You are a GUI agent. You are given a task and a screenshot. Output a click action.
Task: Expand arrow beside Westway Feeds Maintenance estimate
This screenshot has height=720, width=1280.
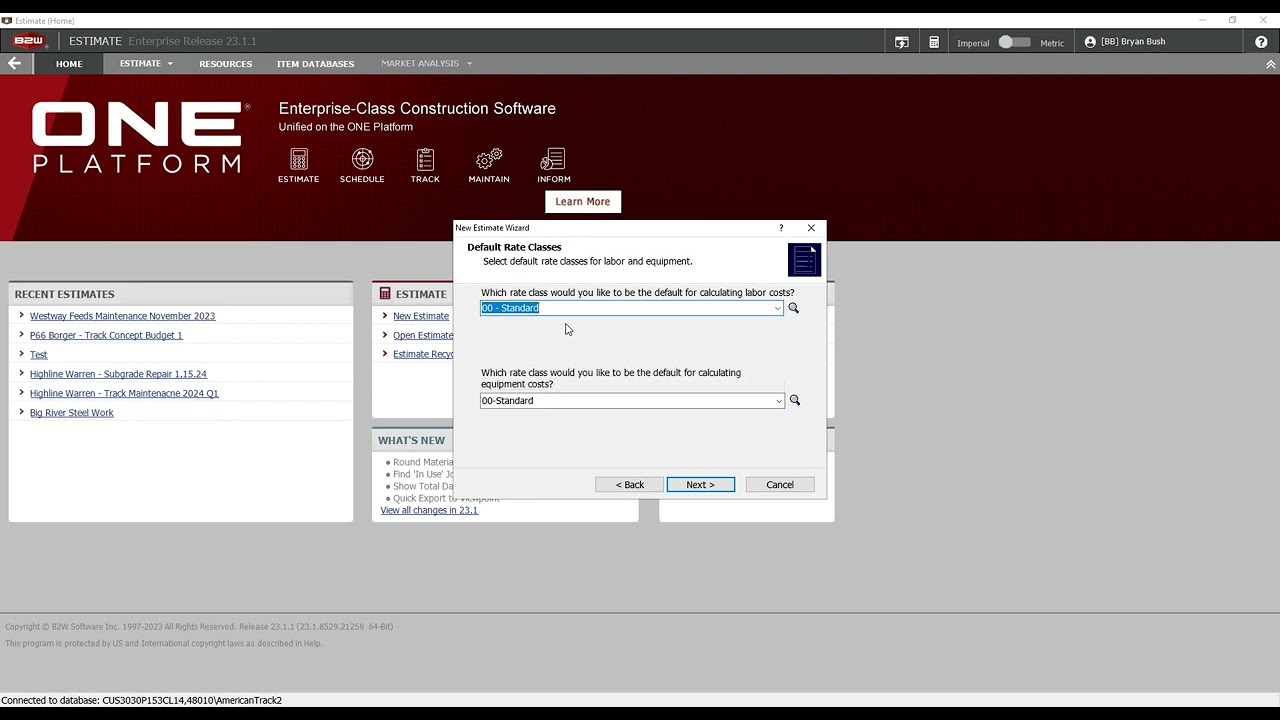21,315
